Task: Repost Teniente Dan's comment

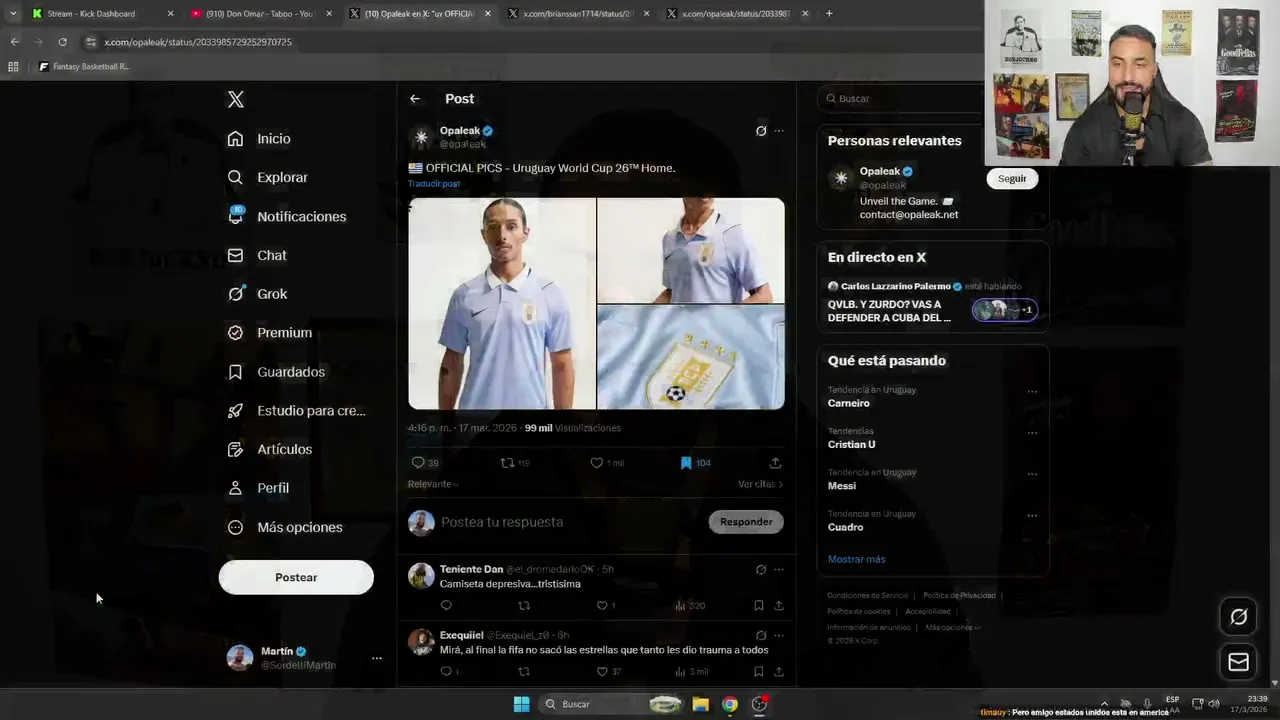Action: (524, 606)
